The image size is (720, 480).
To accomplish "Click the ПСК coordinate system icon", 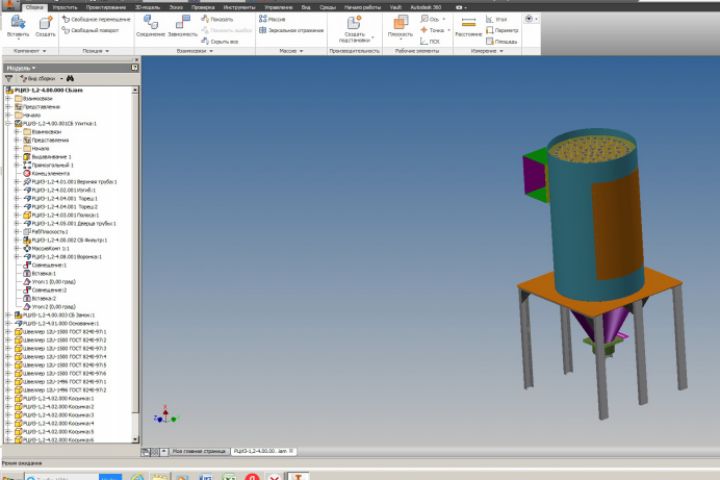I will pos(424,41).
